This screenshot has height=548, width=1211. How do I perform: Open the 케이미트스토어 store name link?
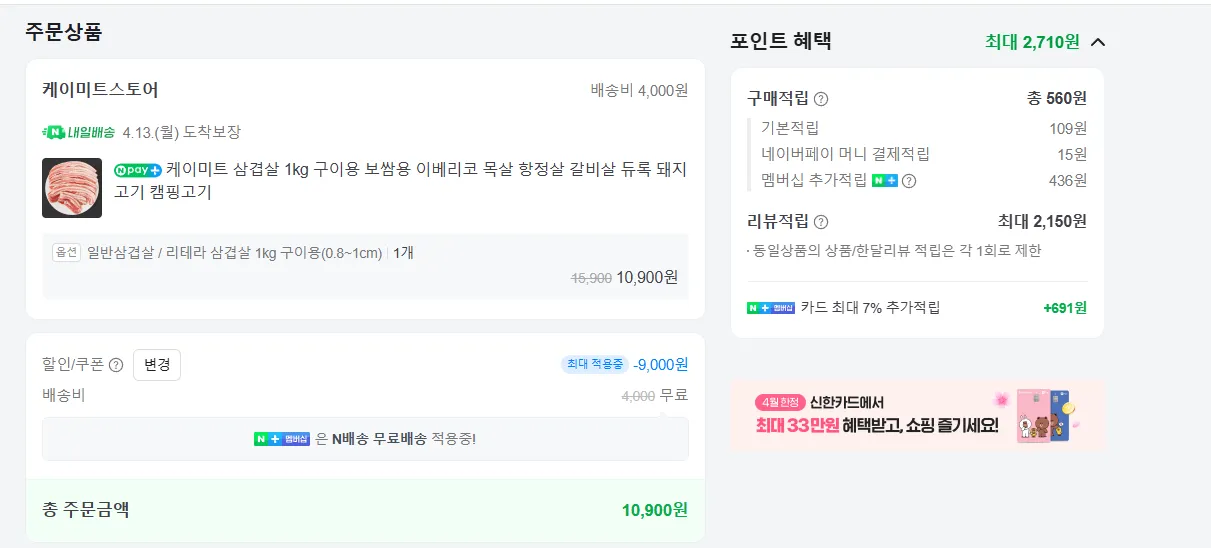pyautogui.click(x=100, y=90)
